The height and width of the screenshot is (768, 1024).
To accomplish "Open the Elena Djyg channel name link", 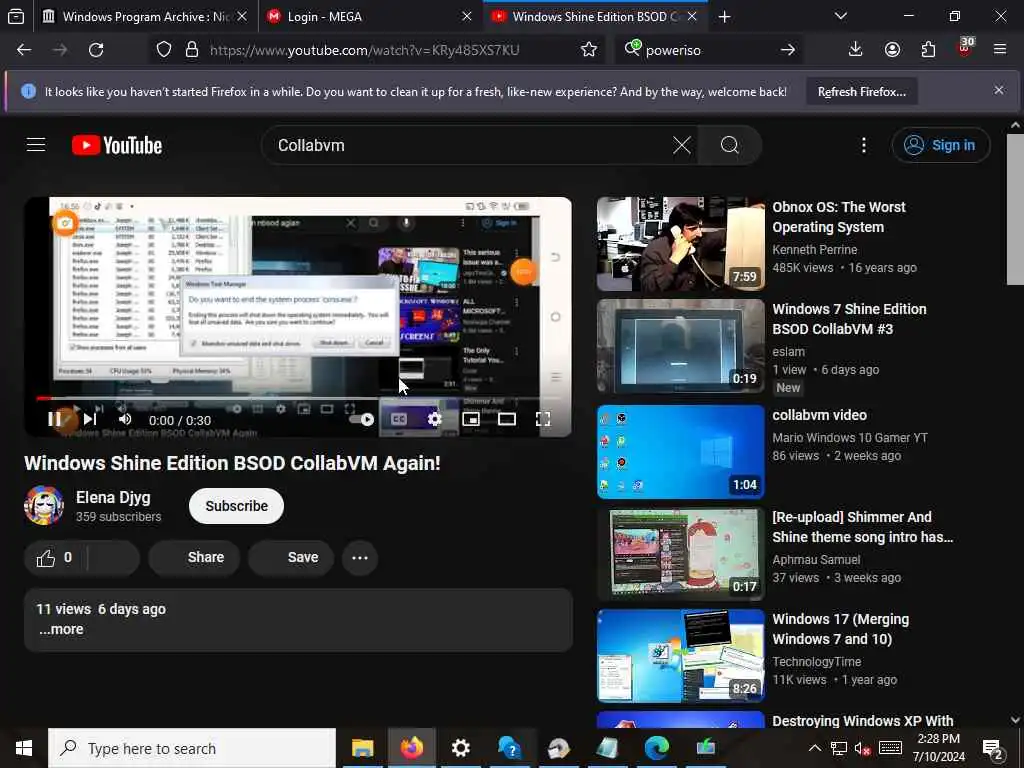I will pos(113,497).
